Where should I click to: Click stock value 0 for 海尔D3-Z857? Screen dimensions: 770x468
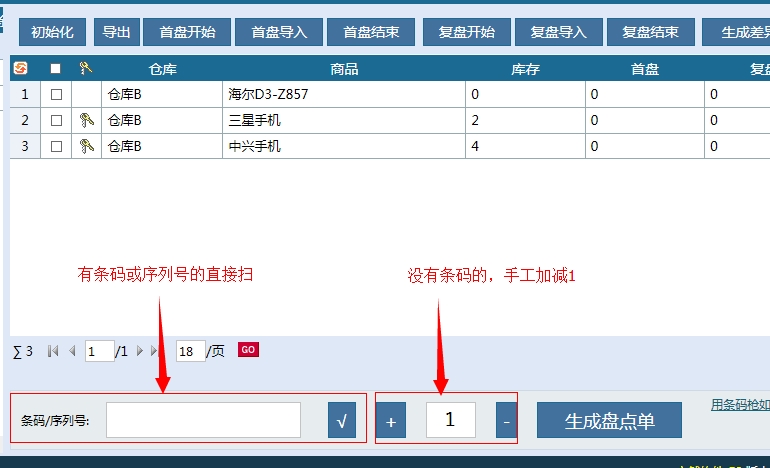click(525, 94)
